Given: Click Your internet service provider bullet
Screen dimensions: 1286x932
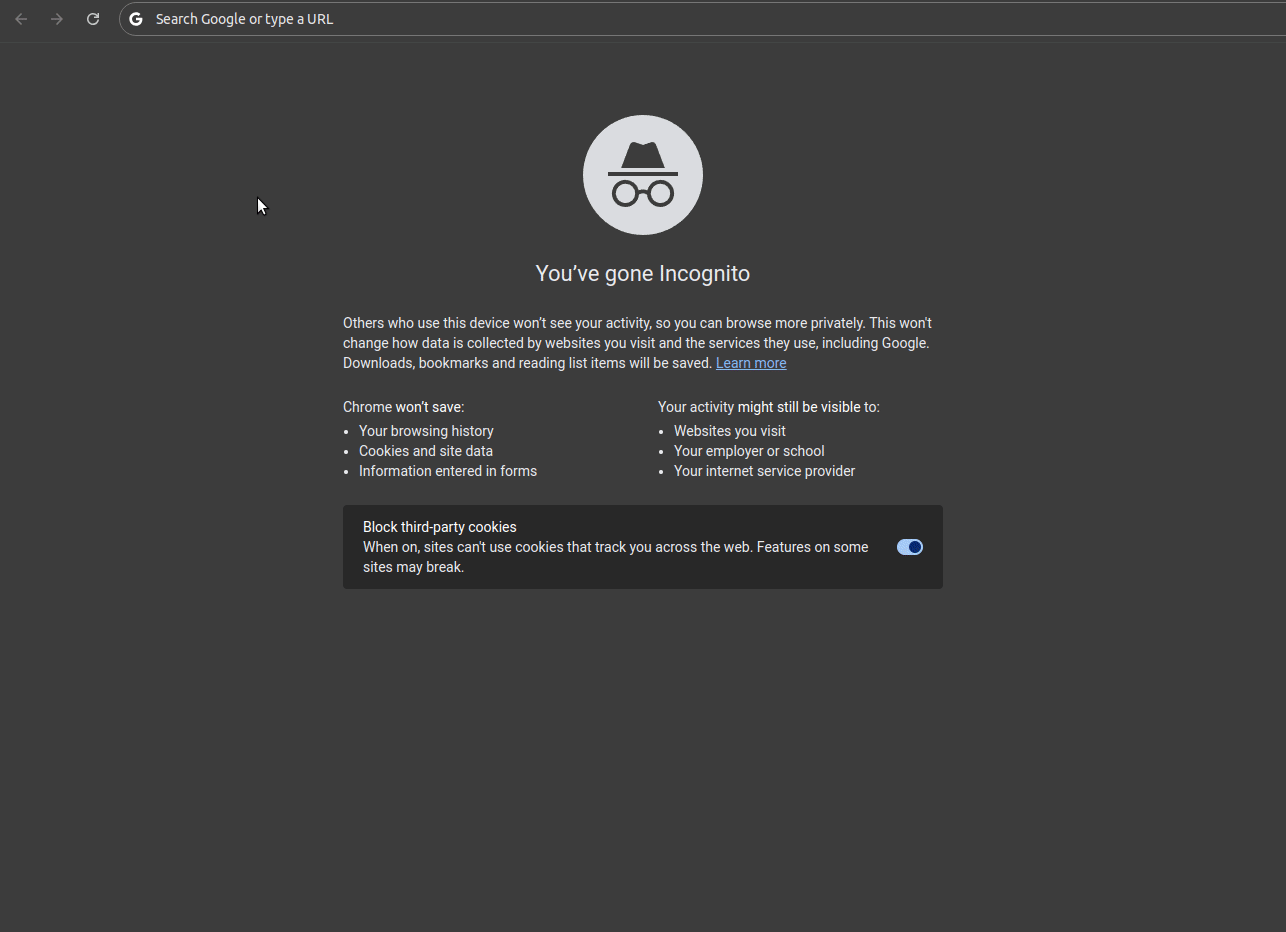Looking at the screenshot, I should (x=765, y=471).
